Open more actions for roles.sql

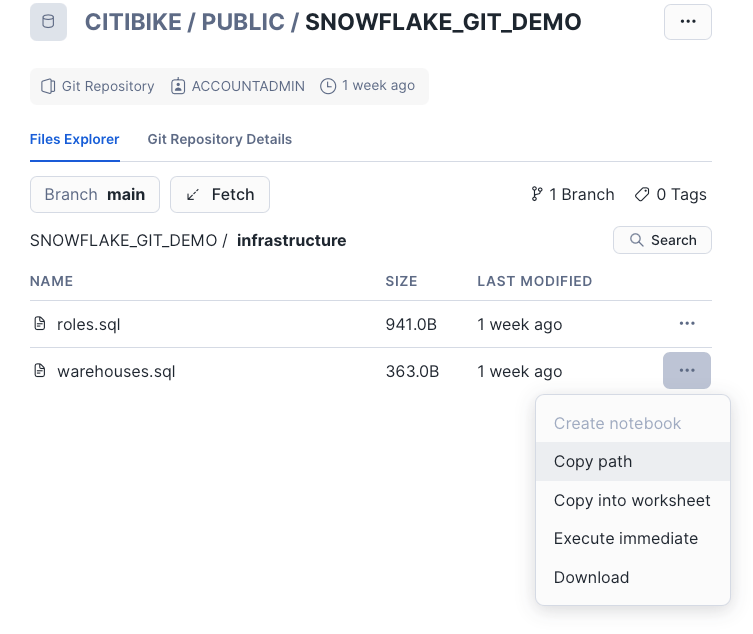point(687,324)
